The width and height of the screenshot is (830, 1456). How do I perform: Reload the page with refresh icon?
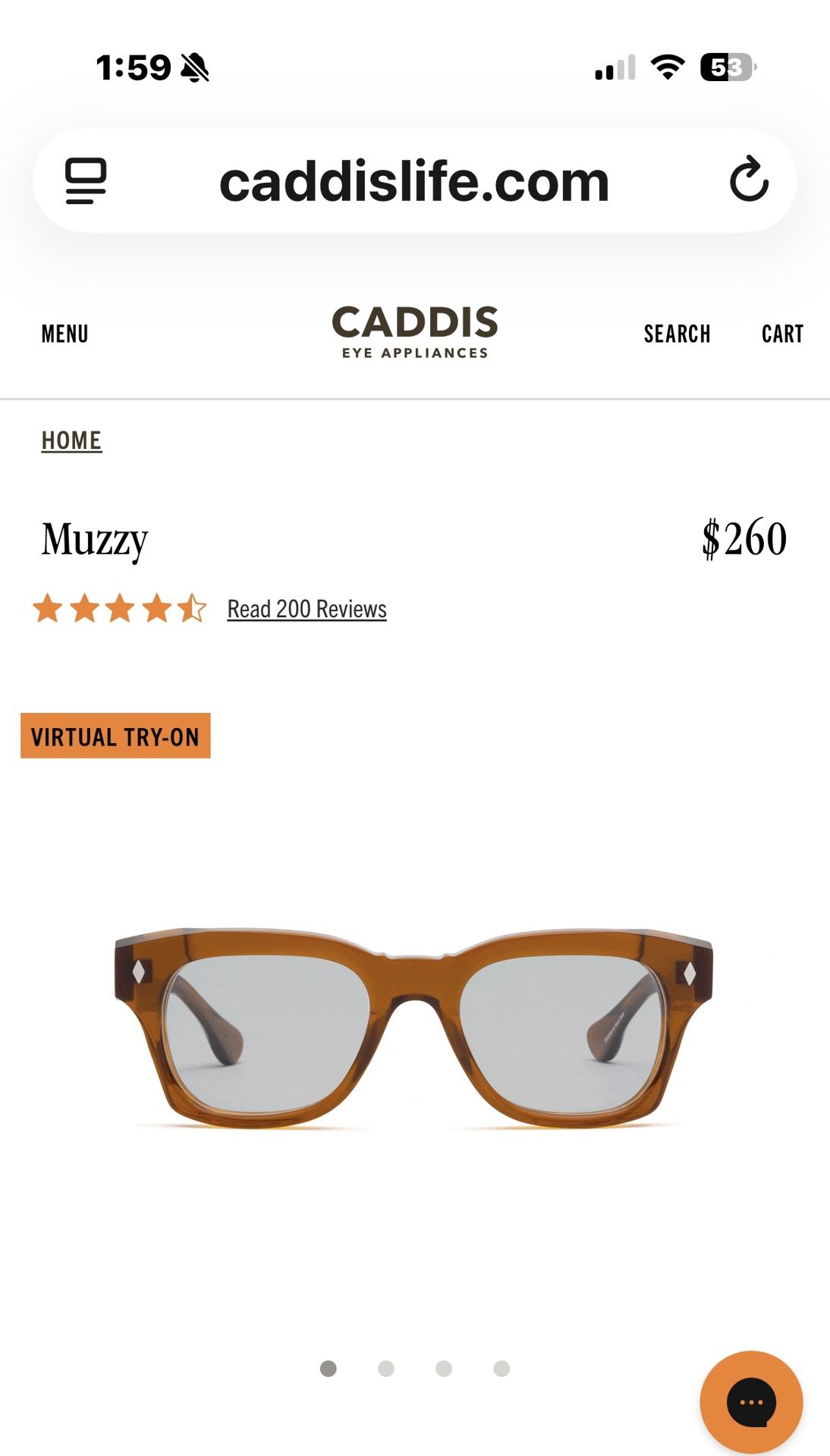click(749, 179)
